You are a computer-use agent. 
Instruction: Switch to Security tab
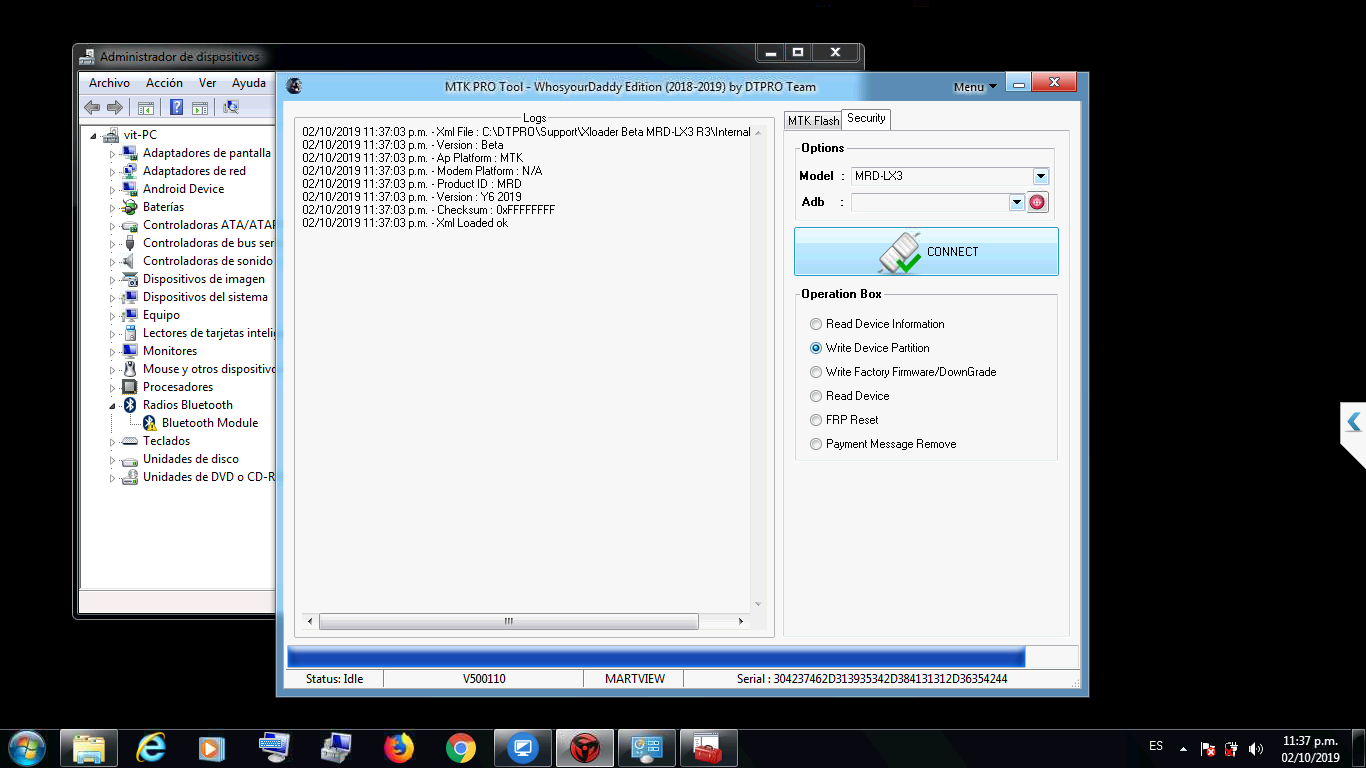point(866,119)
